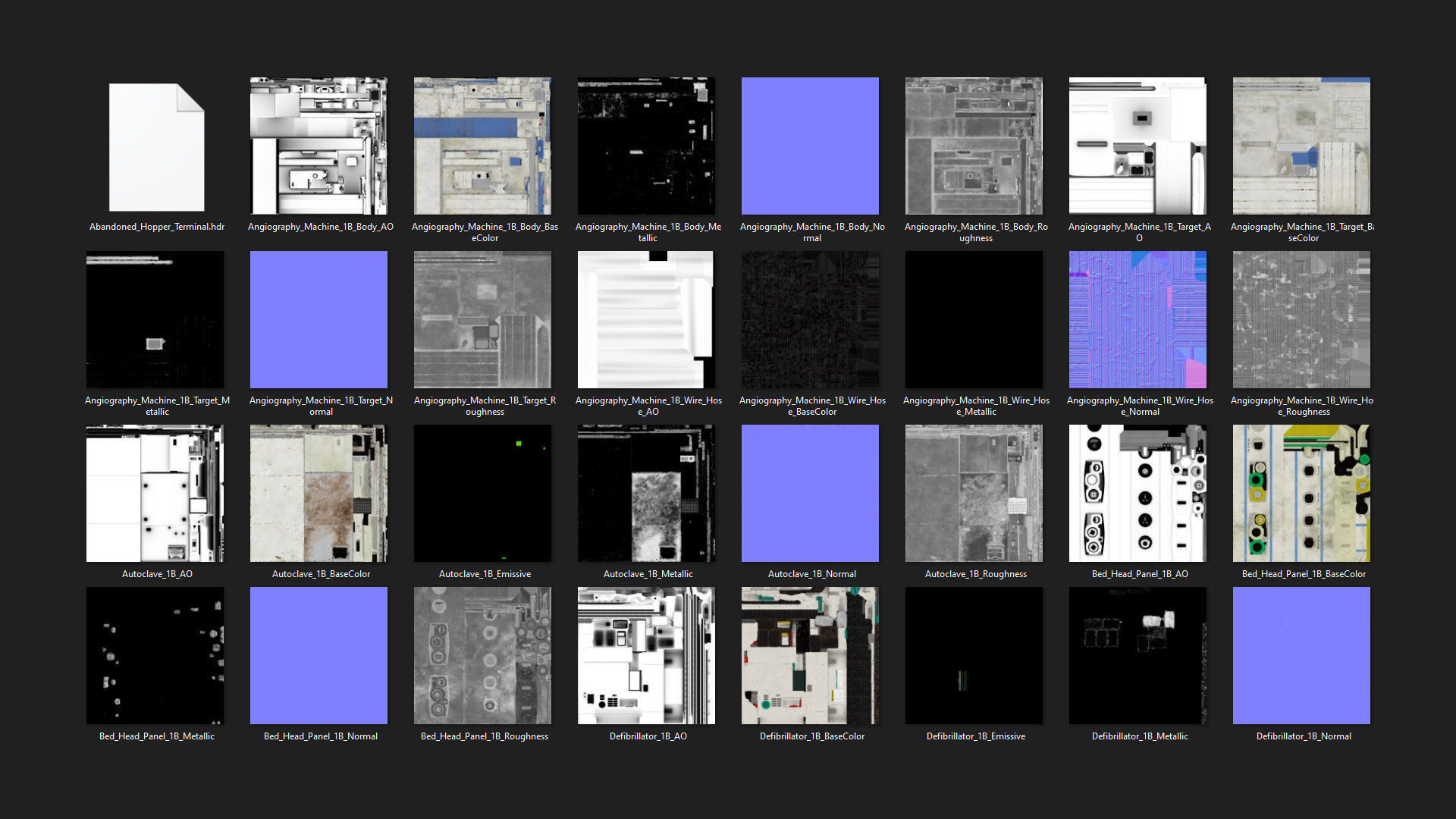Click Angiography_Machine_1B_Wire_Hose_AO thumbnail
The image size is (1456, 819).
coord(646,319)
